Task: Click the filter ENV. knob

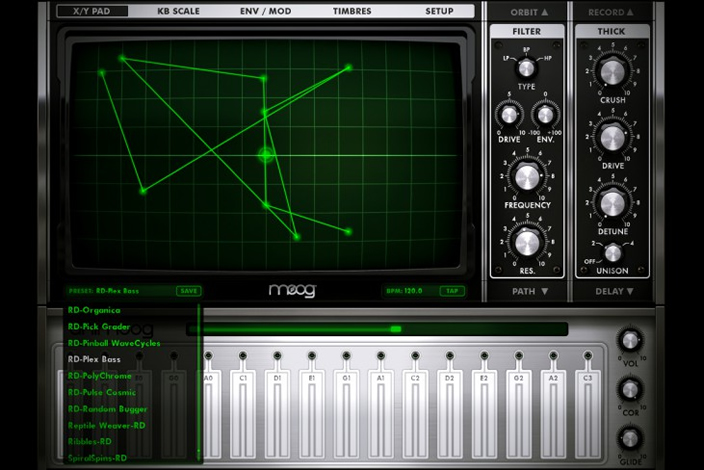Action: (545, 115)
